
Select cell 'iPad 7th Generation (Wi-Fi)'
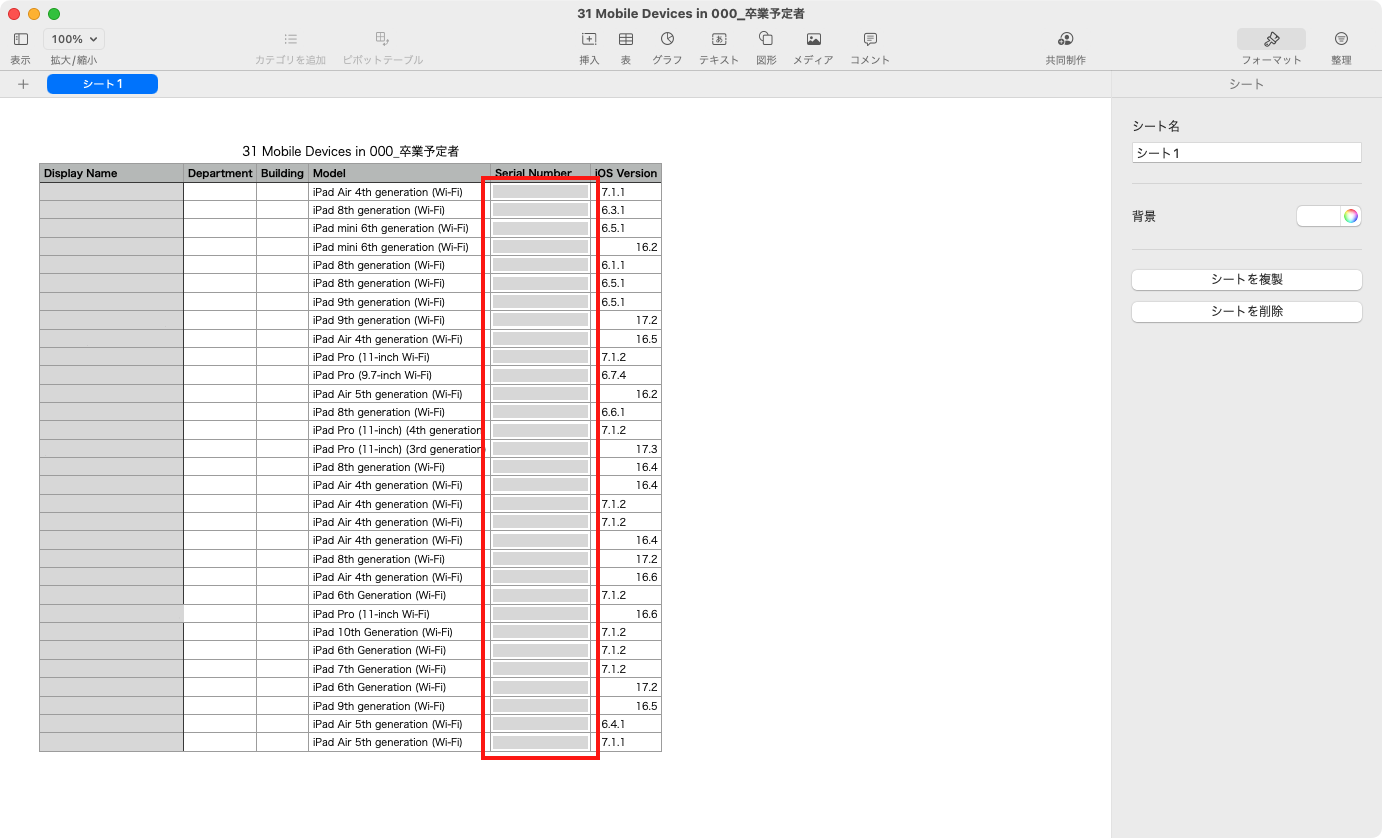(x=399, y=669)
